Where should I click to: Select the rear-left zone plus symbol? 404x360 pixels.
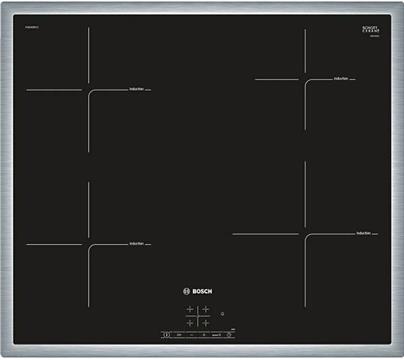coord(190,309)
